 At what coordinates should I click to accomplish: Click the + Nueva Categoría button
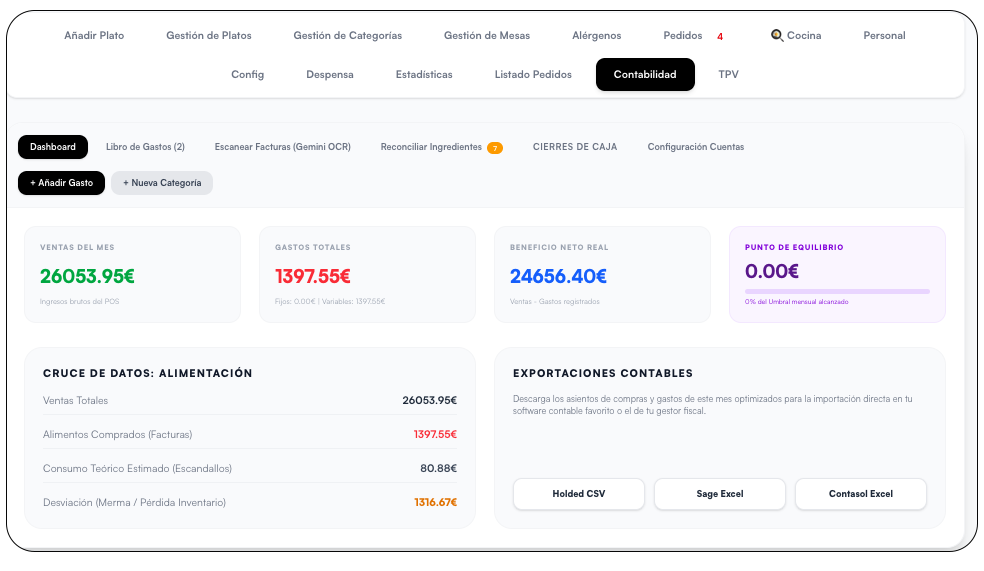162,183
